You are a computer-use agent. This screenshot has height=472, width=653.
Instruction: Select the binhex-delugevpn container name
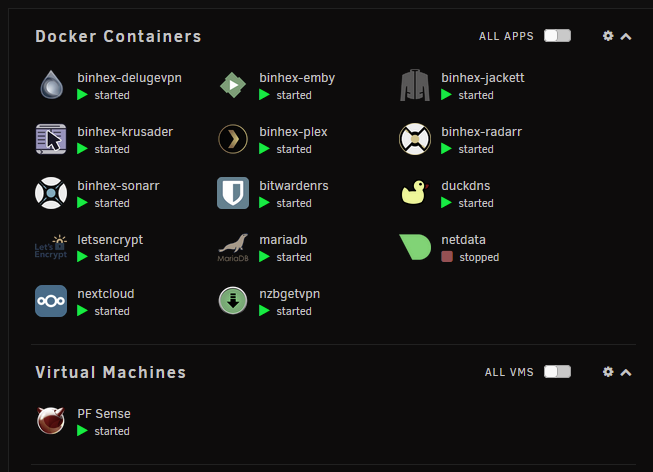(x=130, y=78)
